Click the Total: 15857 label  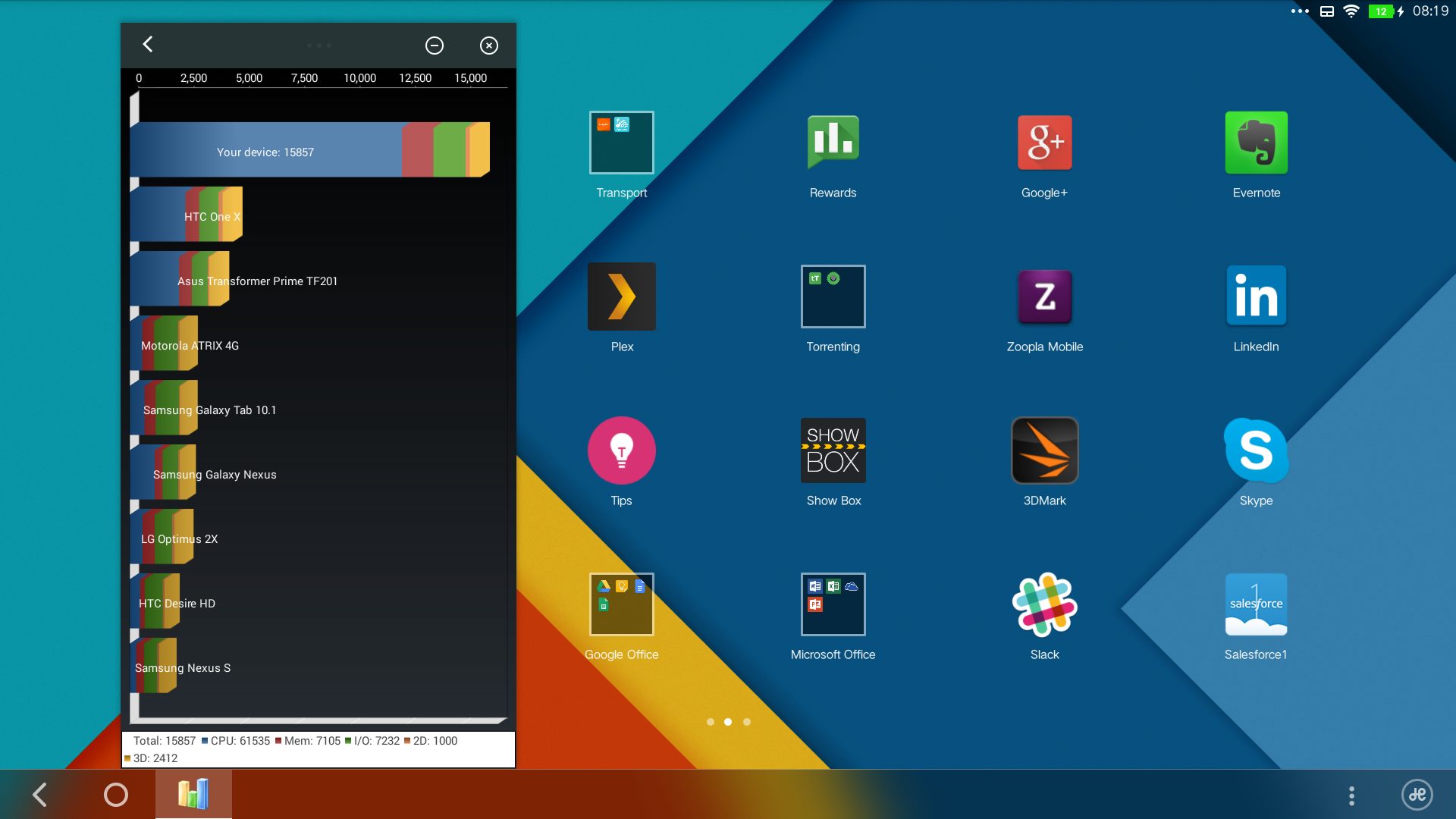click(165, 741)
